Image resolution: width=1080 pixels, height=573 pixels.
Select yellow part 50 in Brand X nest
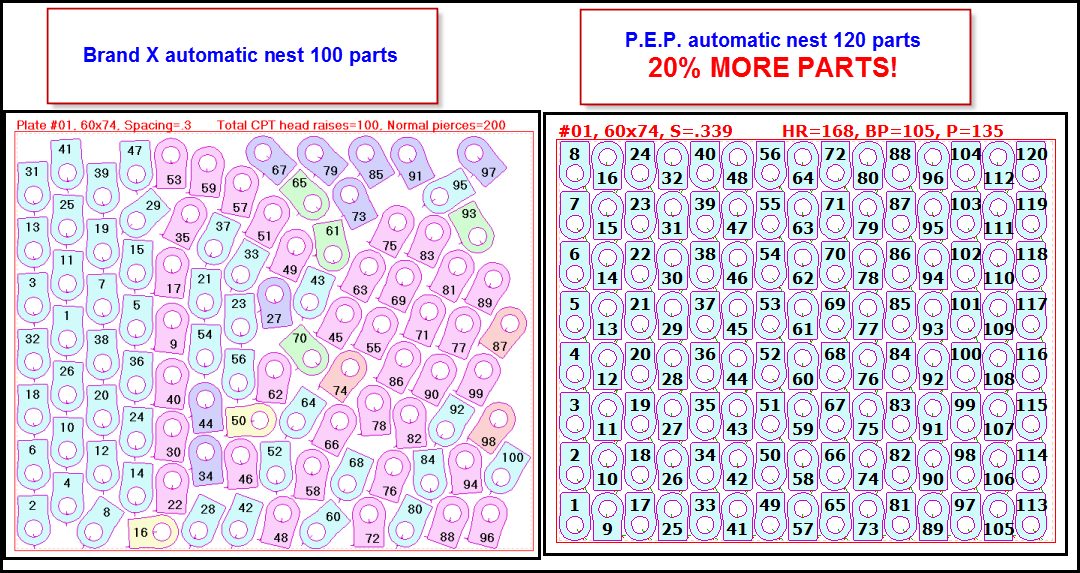point(250,420)
